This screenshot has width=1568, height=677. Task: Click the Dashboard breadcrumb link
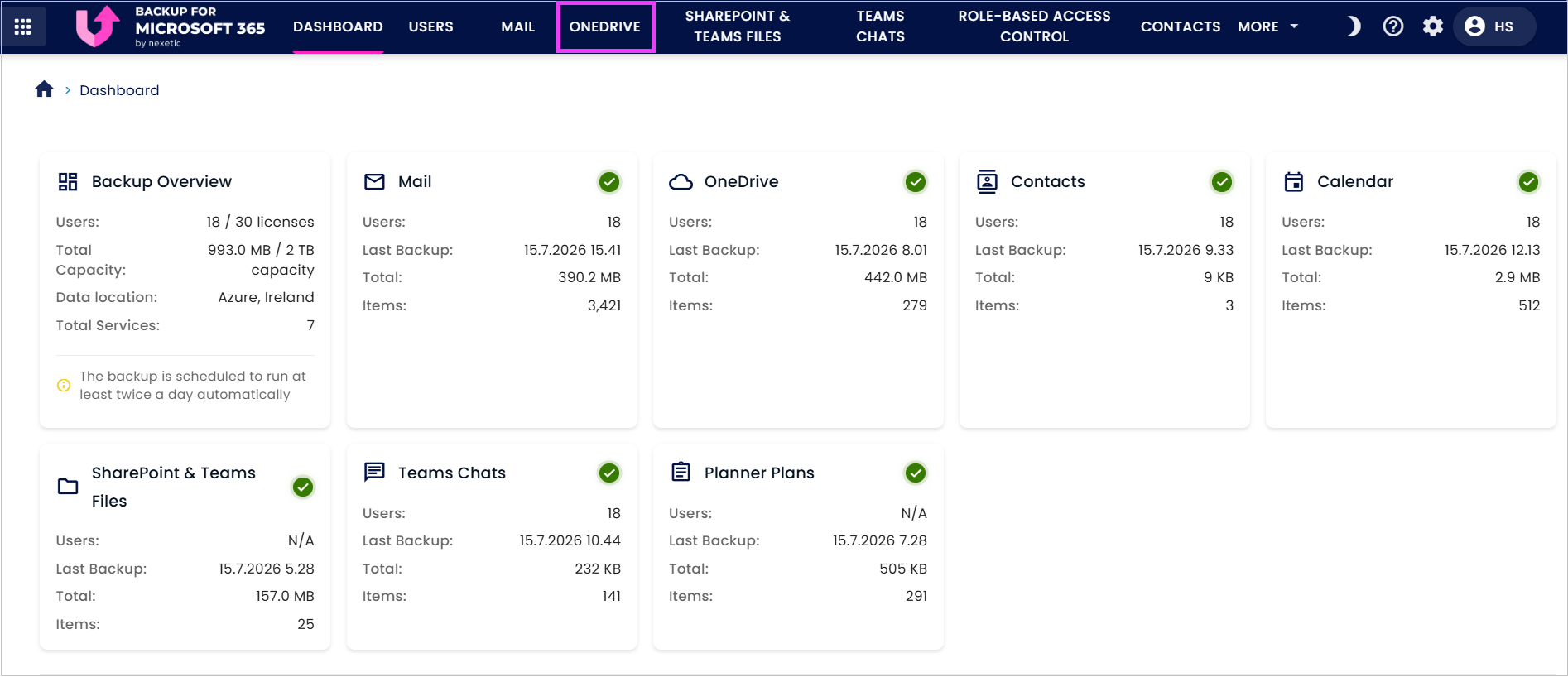[x=119, y=90]
